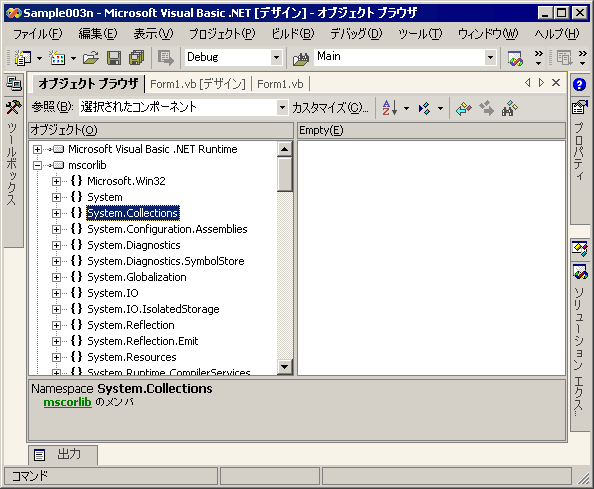Expand the System.Reflection.Emit namespace

coord(56,342)
